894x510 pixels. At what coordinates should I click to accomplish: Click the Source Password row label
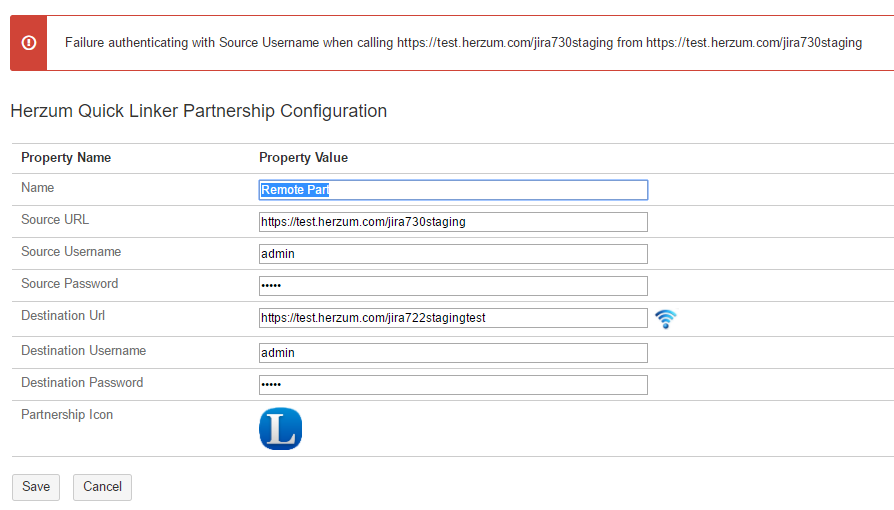coord(69,284)
